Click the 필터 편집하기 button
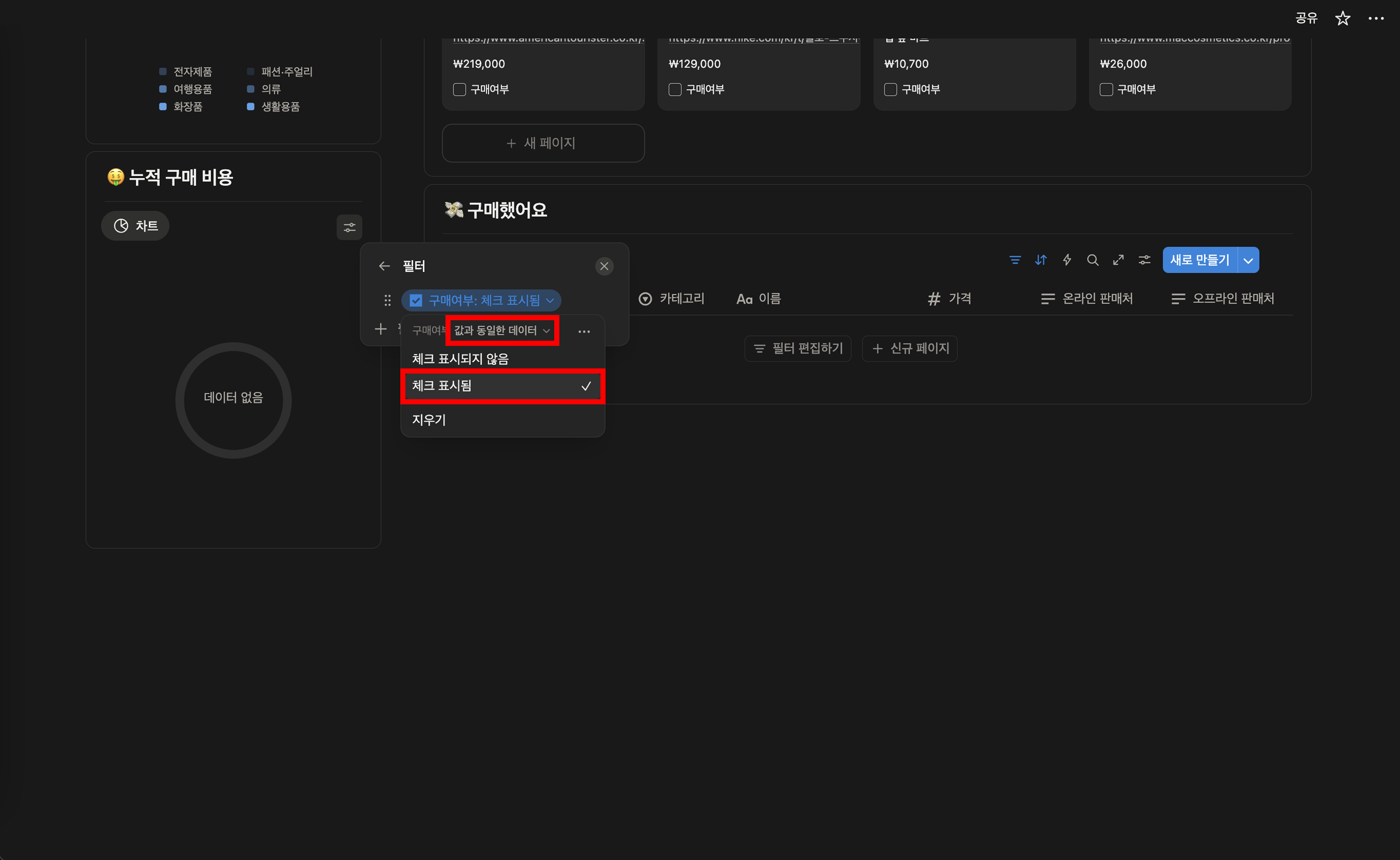 tap(798, 348)
